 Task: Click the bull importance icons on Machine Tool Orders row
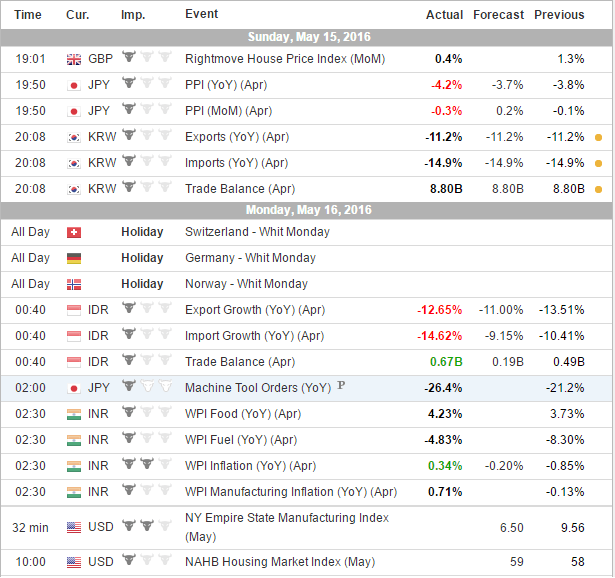pos(147,386)
